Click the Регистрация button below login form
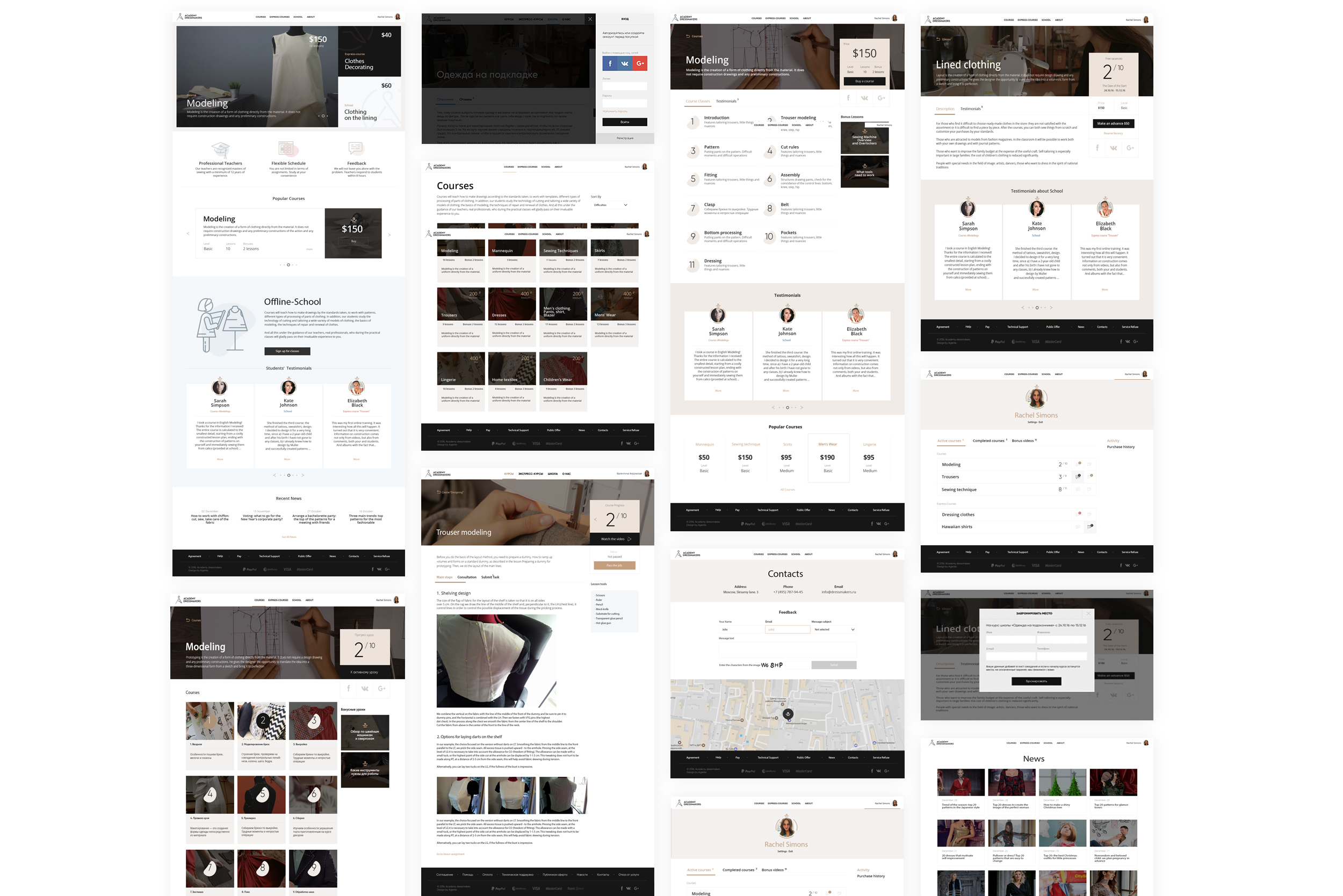Viewport: 1343px width, 896px height. [x=625, y=138]
